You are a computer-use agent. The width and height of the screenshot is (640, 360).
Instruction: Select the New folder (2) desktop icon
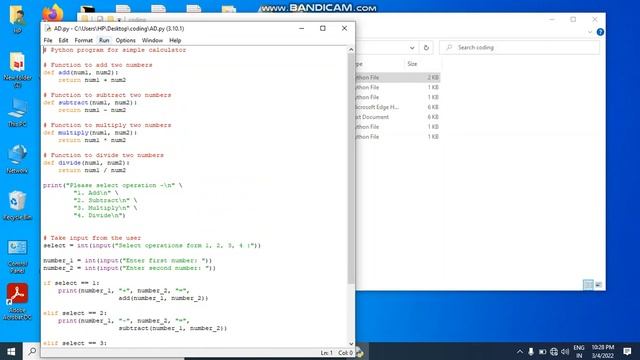[17, 70]
